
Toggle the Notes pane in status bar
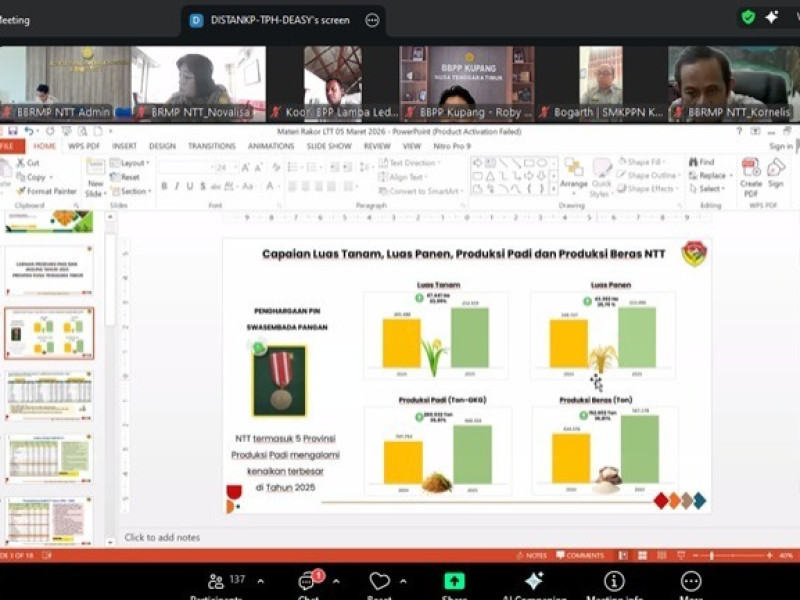(x=532, y=555)
